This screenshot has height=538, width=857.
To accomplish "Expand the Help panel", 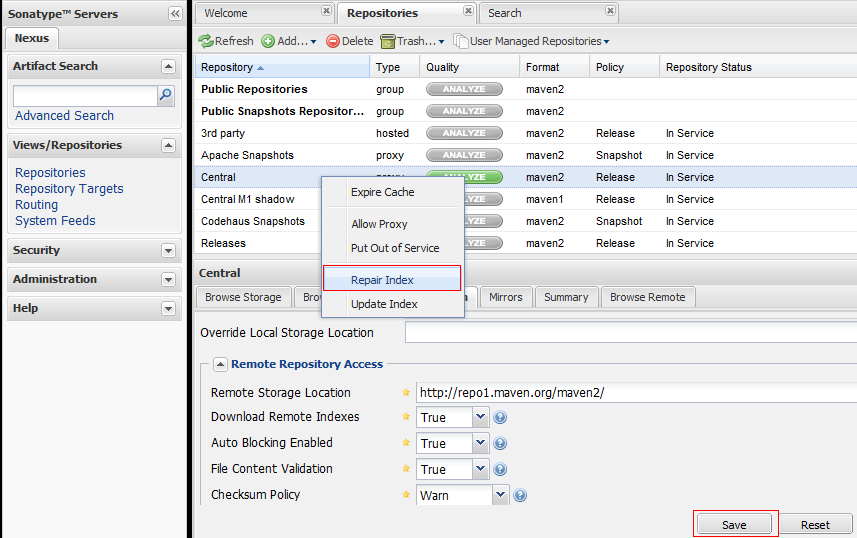I will [168, 309].
